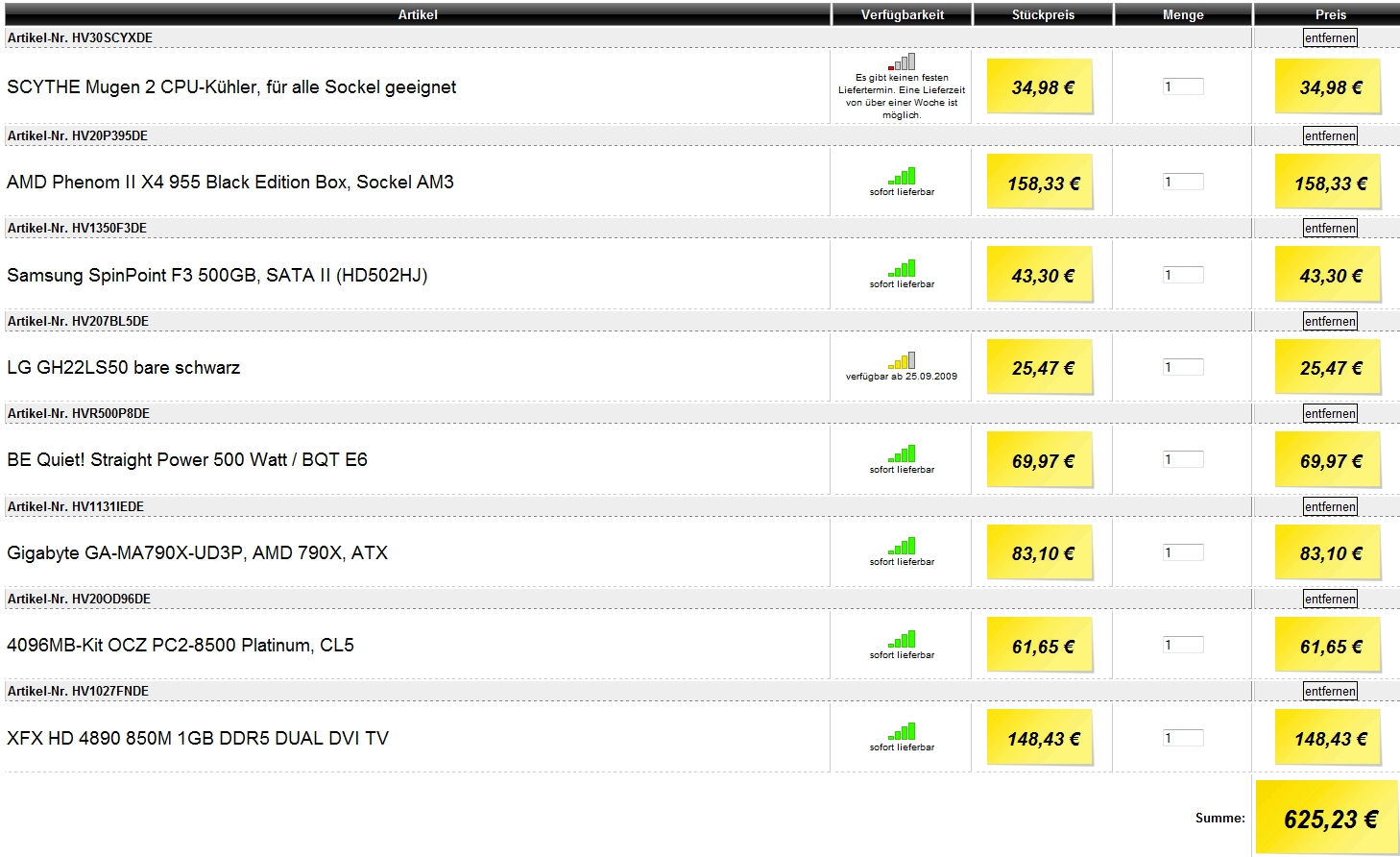Click 'Es gibt keinen festen Liefertermin' note
Viewport: 1400px width, 857px height.
902,96
